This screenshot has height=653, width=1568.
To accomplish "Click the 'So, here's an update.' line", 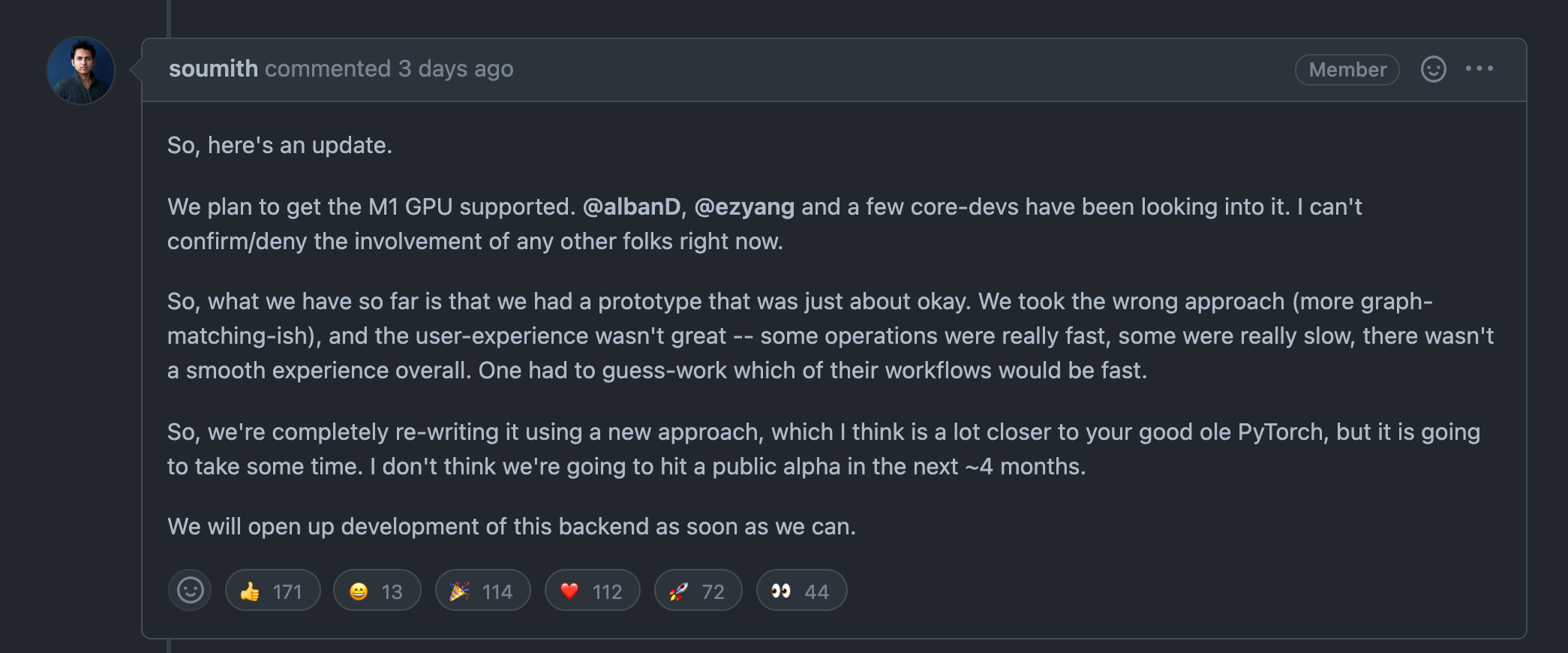I will (279, 146).
